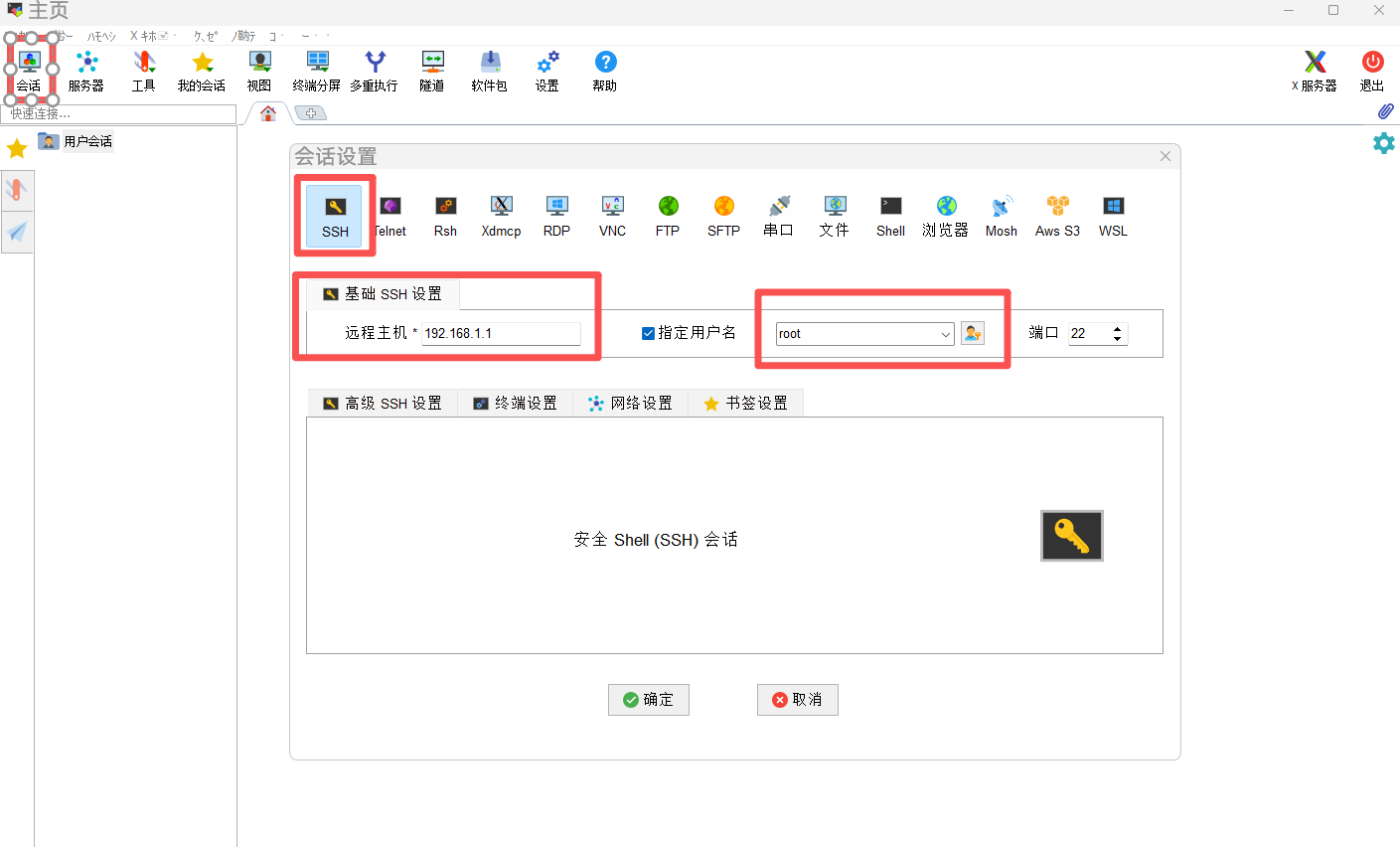Uncheck the 指定用户名 checkbox
Screen dimensions: 1400x847
(x=648, y=333)
